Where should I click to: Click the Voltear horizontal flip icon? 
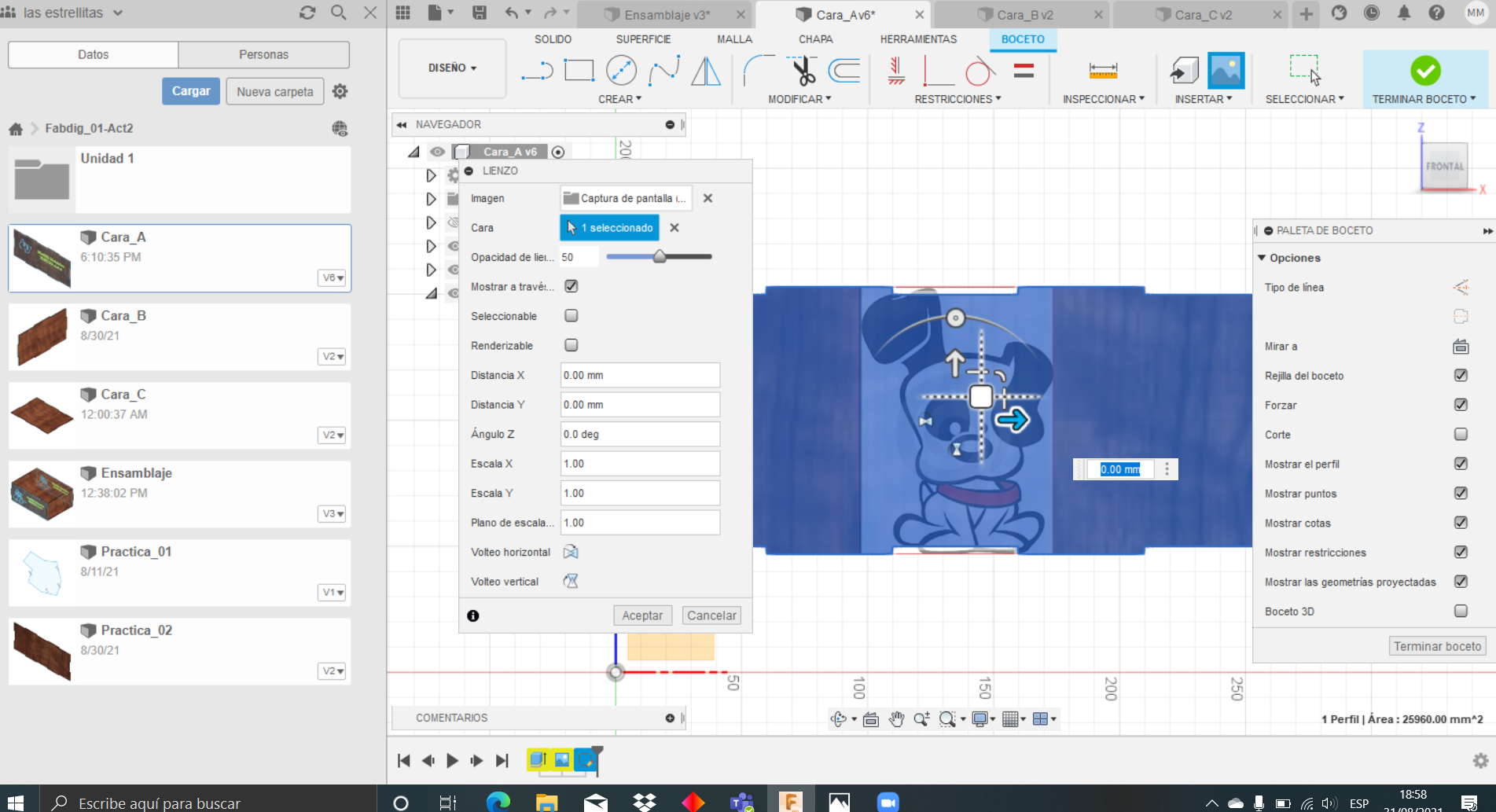coord(571,552)
